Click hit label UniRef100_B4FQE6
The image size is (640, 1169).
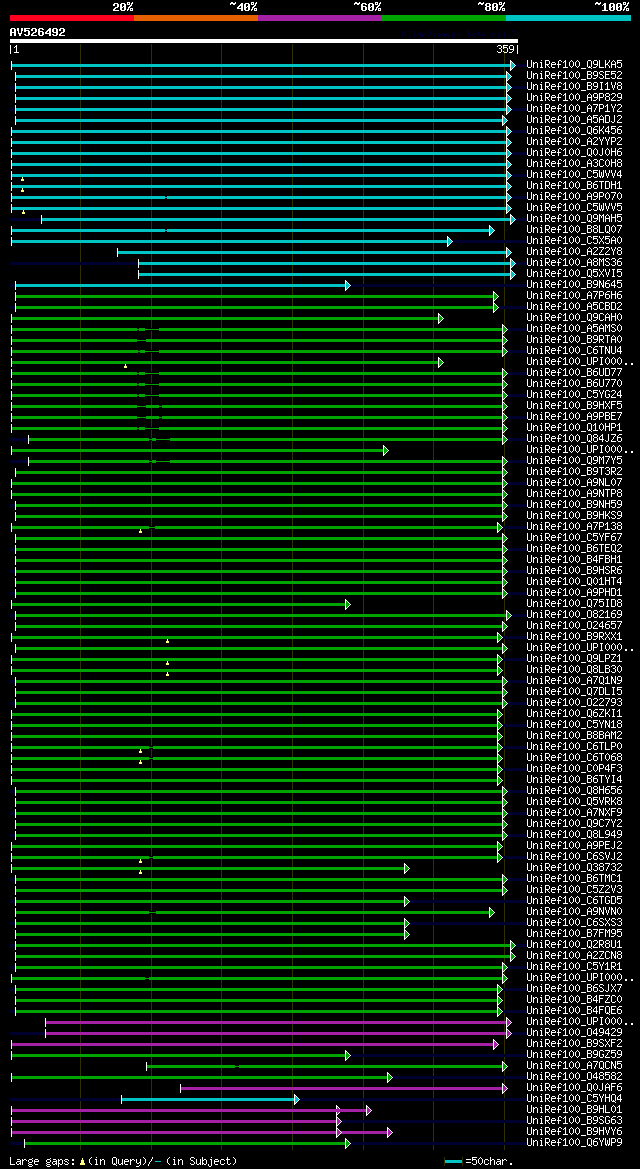click(x=574, y=1010)
